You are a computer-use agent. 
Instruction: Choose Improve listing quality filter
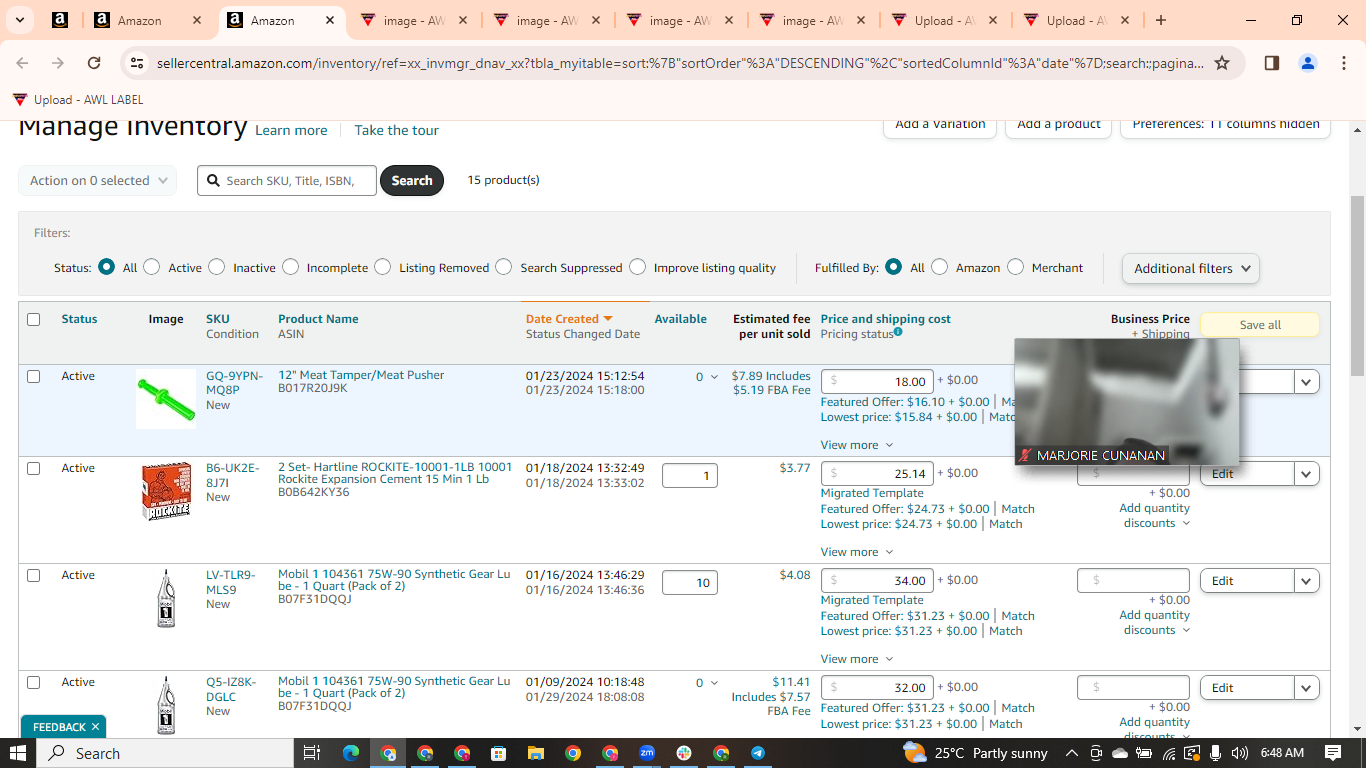[x=638, y=267]
